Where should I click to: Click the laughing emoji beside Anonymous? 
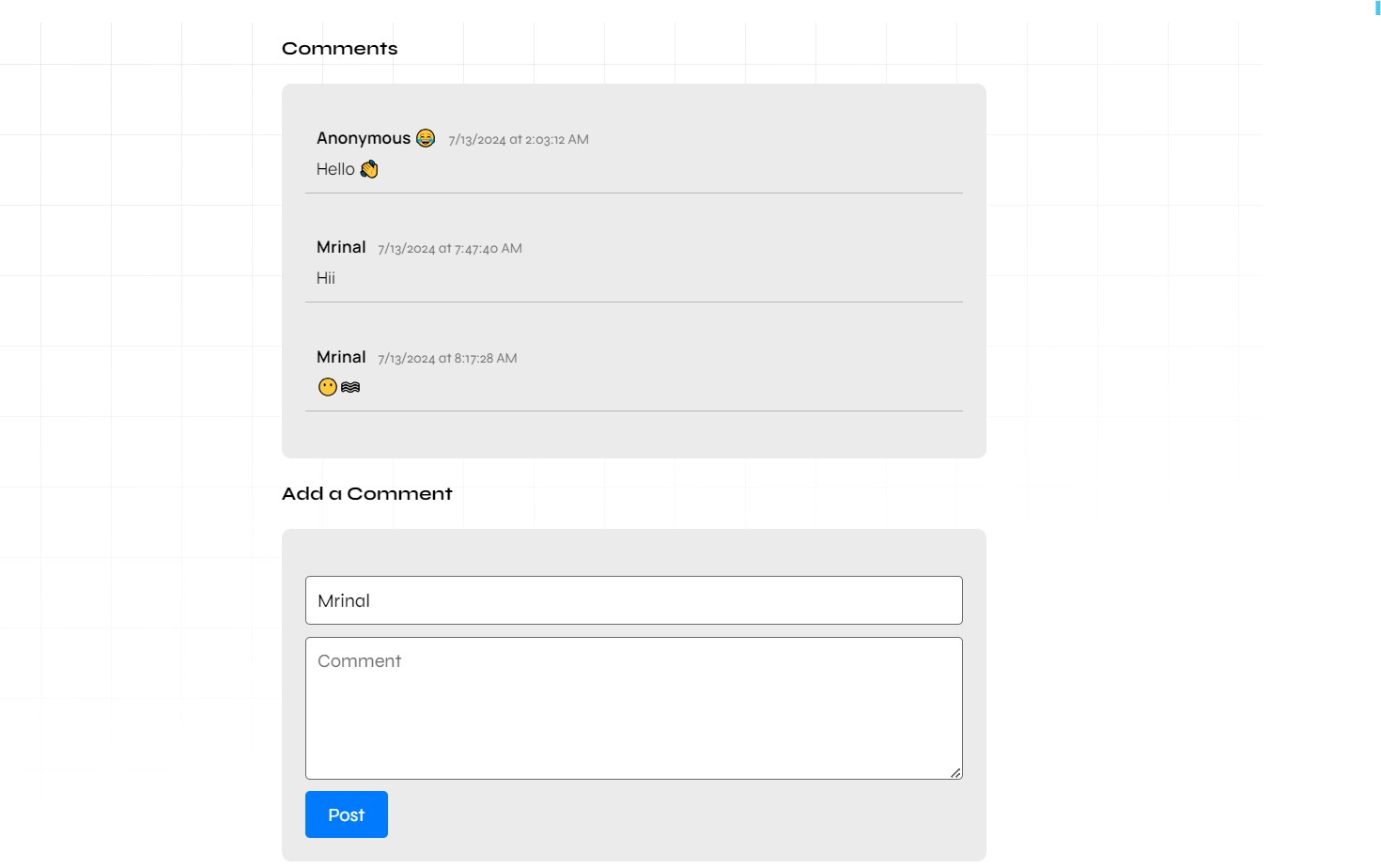[x=426, y=138]
